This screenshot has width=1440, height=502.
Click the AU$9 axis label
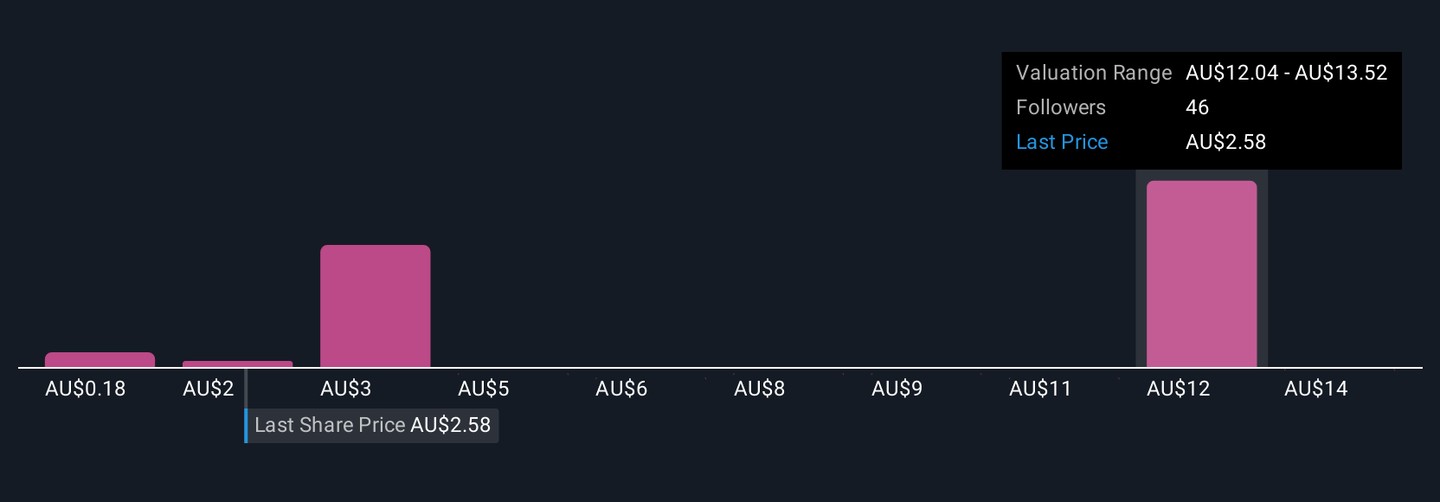click(x=897, y=389)
